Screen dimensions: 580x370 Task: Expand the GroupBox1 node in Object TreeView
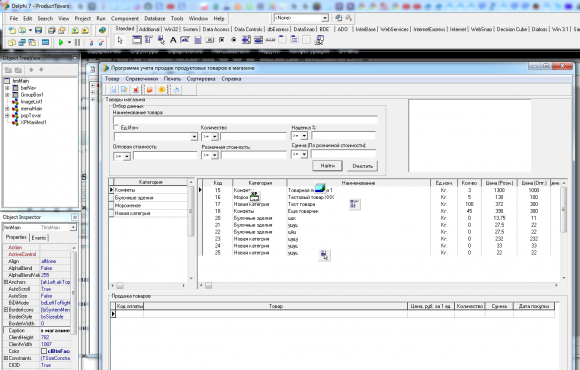[7, 95]
